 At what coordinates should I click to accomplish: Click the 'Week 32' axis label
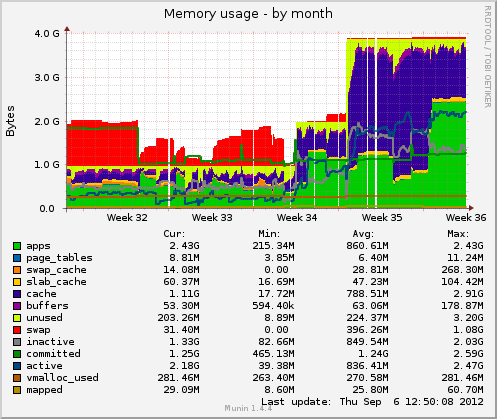(127, 218)
